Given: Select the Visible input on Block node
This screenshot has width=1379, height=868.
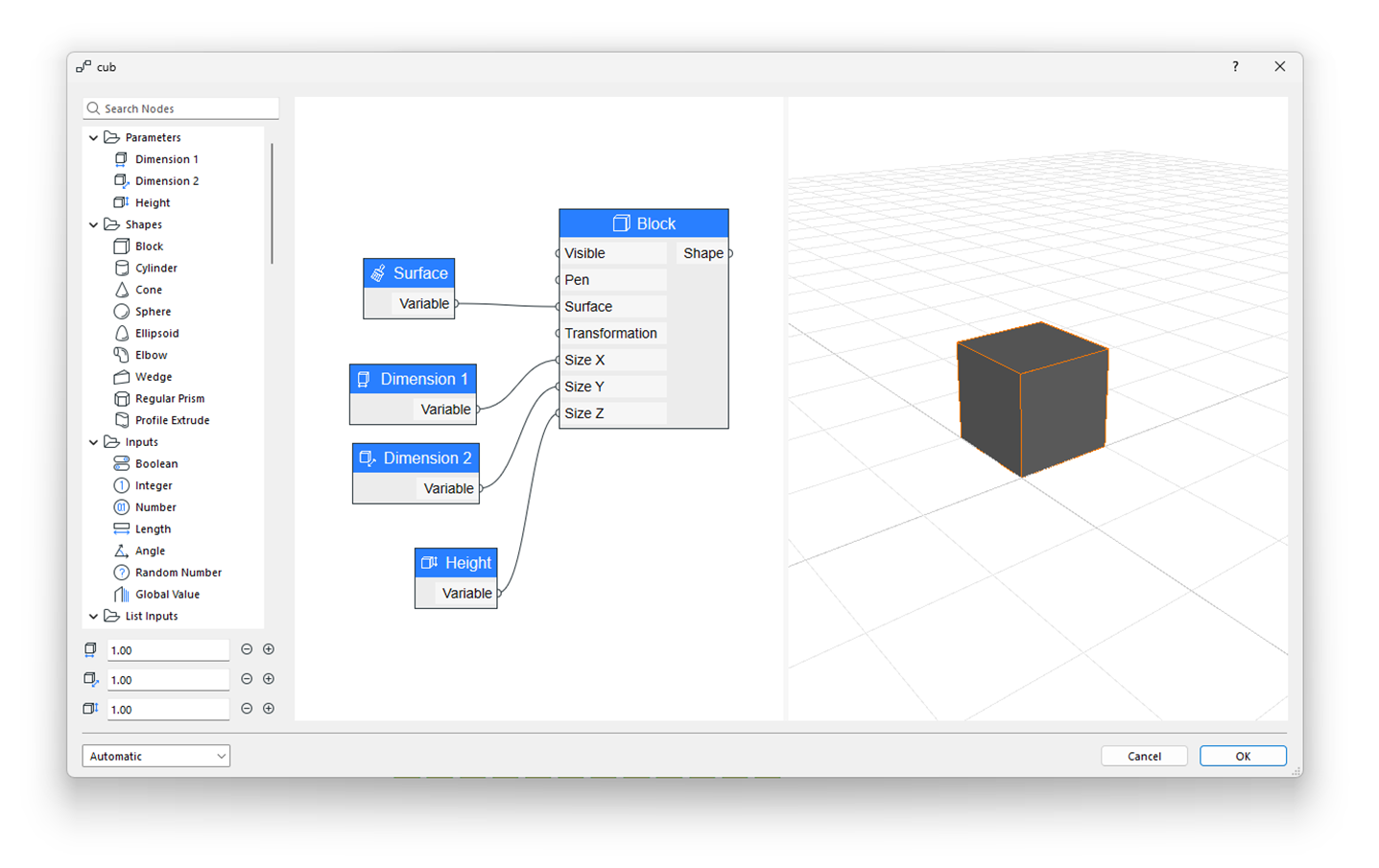Looking at the screenshot, I should pyautogui.click(x=612, y=253).
